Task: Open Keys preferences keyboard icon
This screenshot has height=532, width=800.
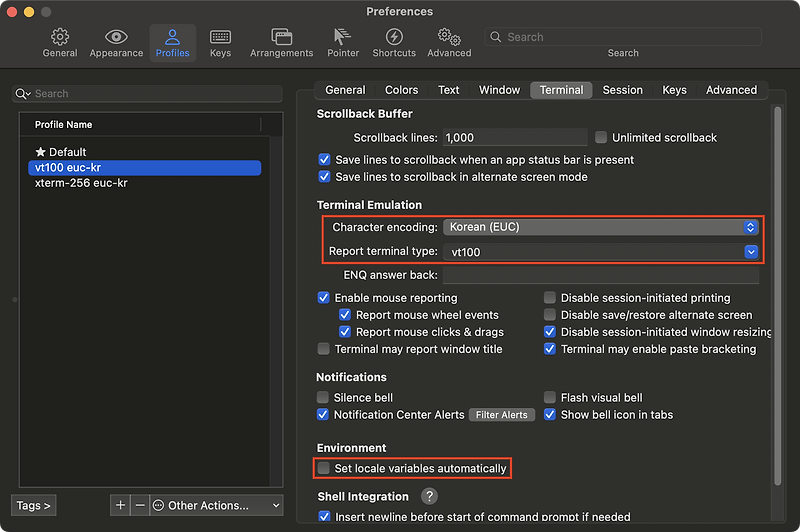Action: tap(220, 37)
